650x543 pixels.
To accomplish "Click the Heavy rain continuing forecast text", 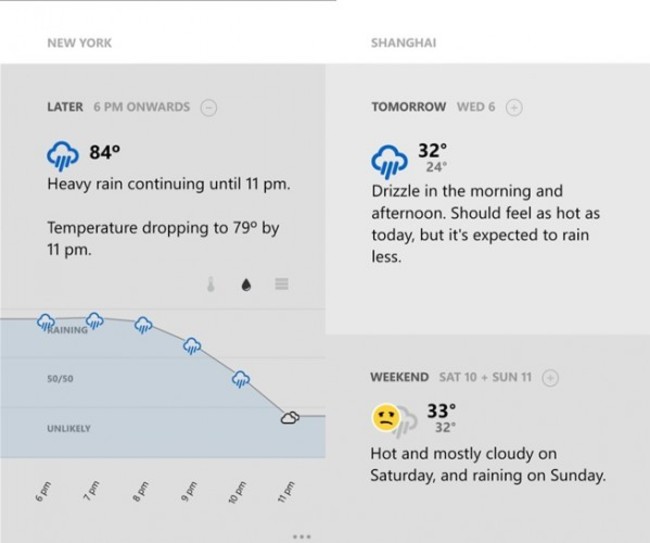I will point(169,185).
